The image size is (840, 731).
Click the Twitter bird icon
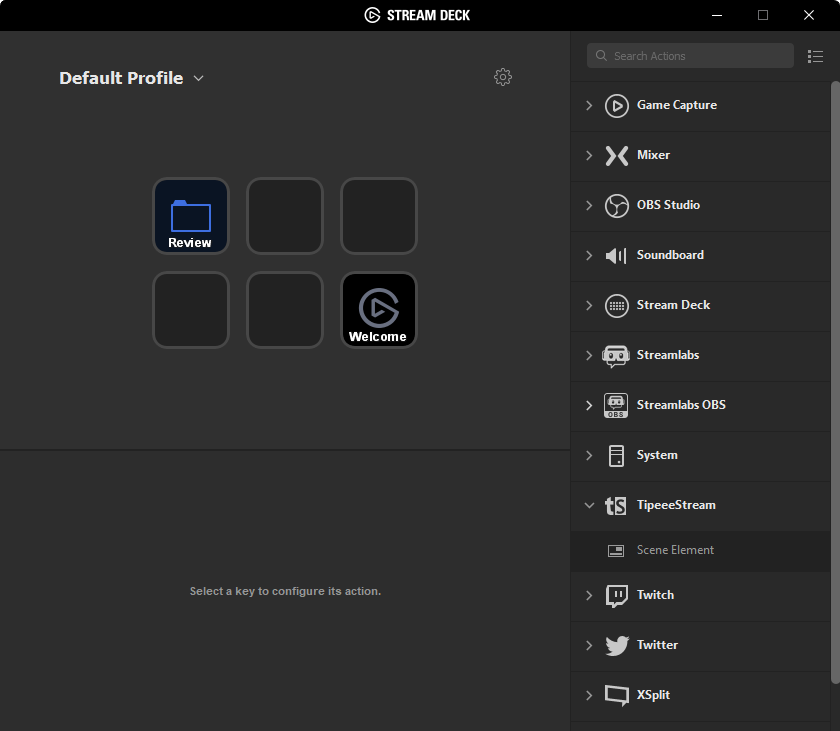pos(617,645)
